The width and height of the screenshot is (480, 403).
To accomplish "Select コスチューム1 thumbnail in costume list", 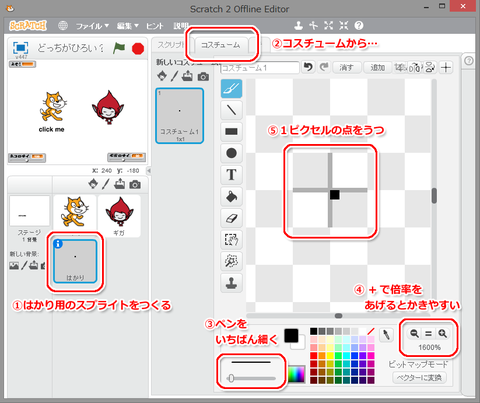I will (179, 116).
